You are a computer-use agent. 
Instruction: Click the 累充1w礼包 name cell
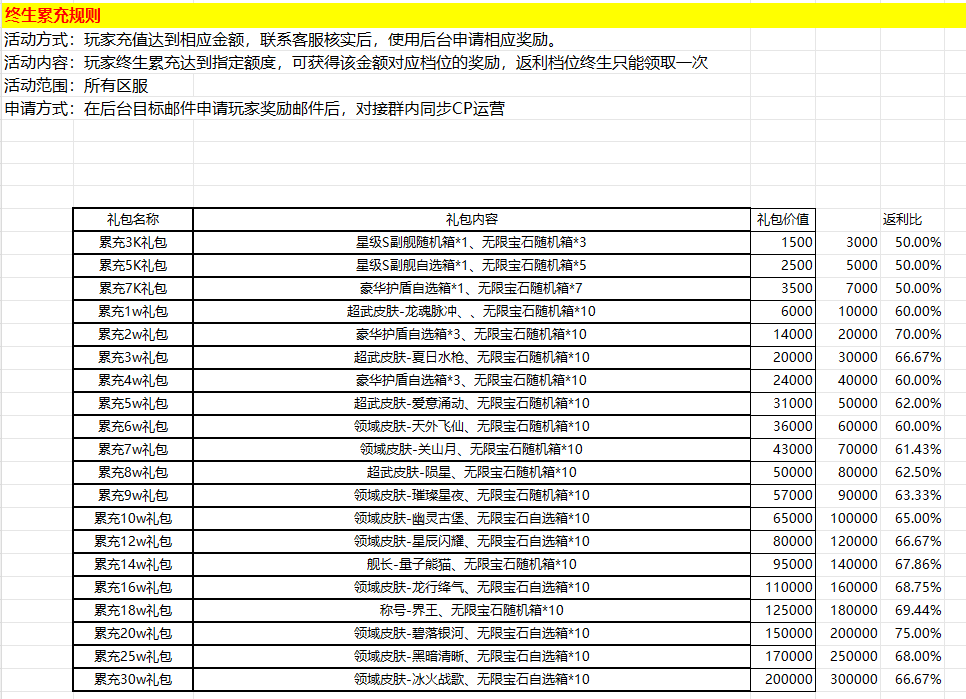coord(133,311)
